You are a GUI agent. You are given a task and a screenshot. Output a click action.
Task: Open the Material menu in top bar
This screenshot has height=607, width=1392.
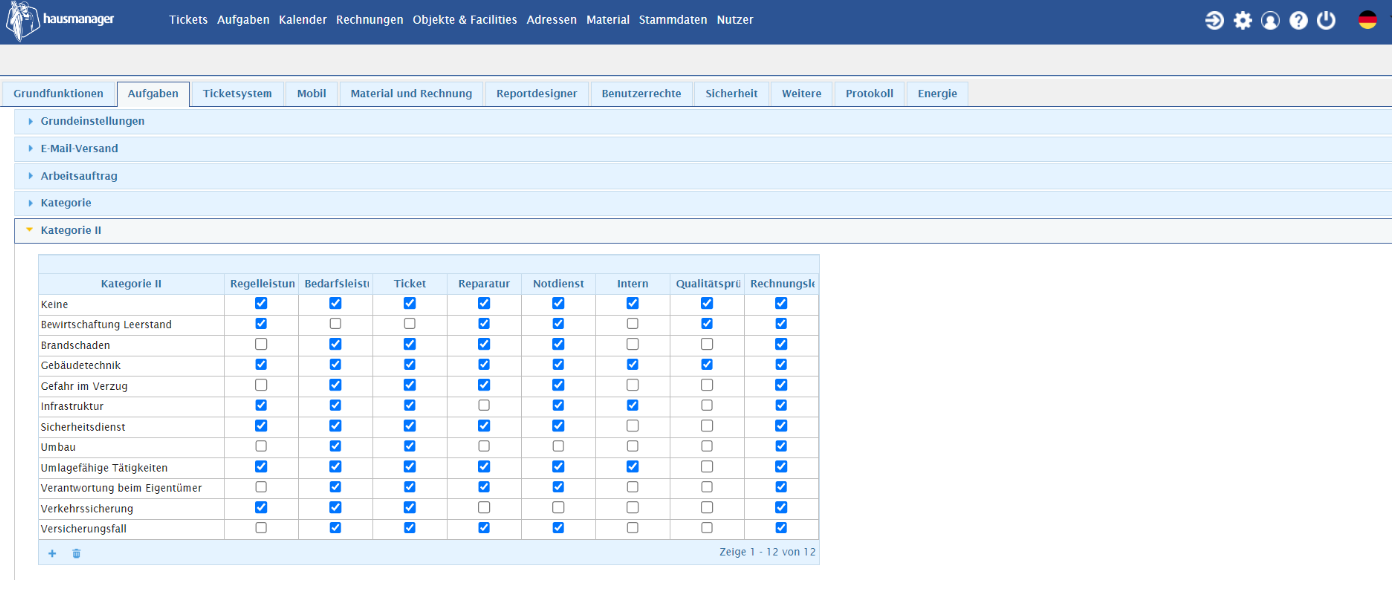coord(608,20)
